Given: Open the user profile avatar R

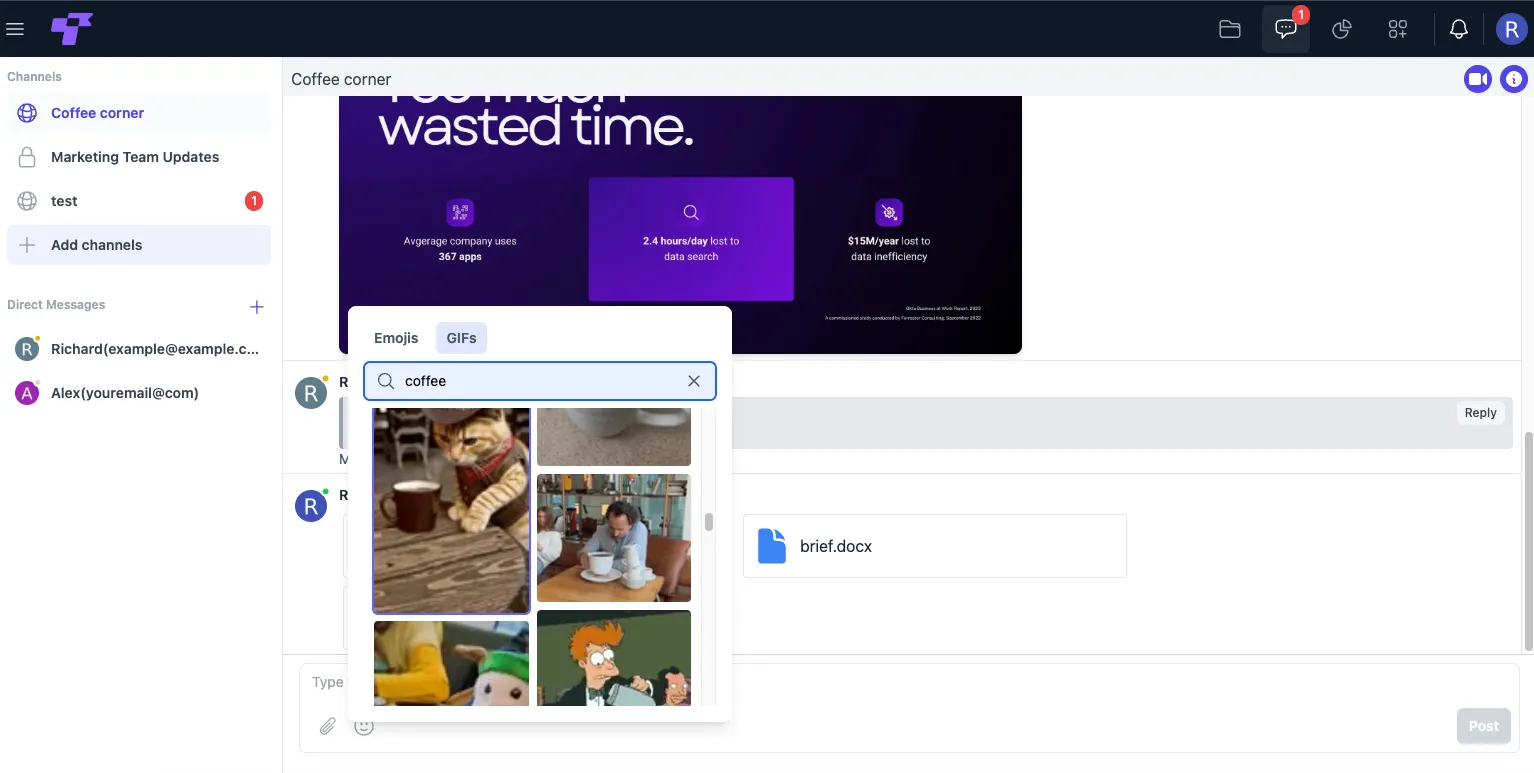Looking at the screenshot, I should [x=1510, y=29].
